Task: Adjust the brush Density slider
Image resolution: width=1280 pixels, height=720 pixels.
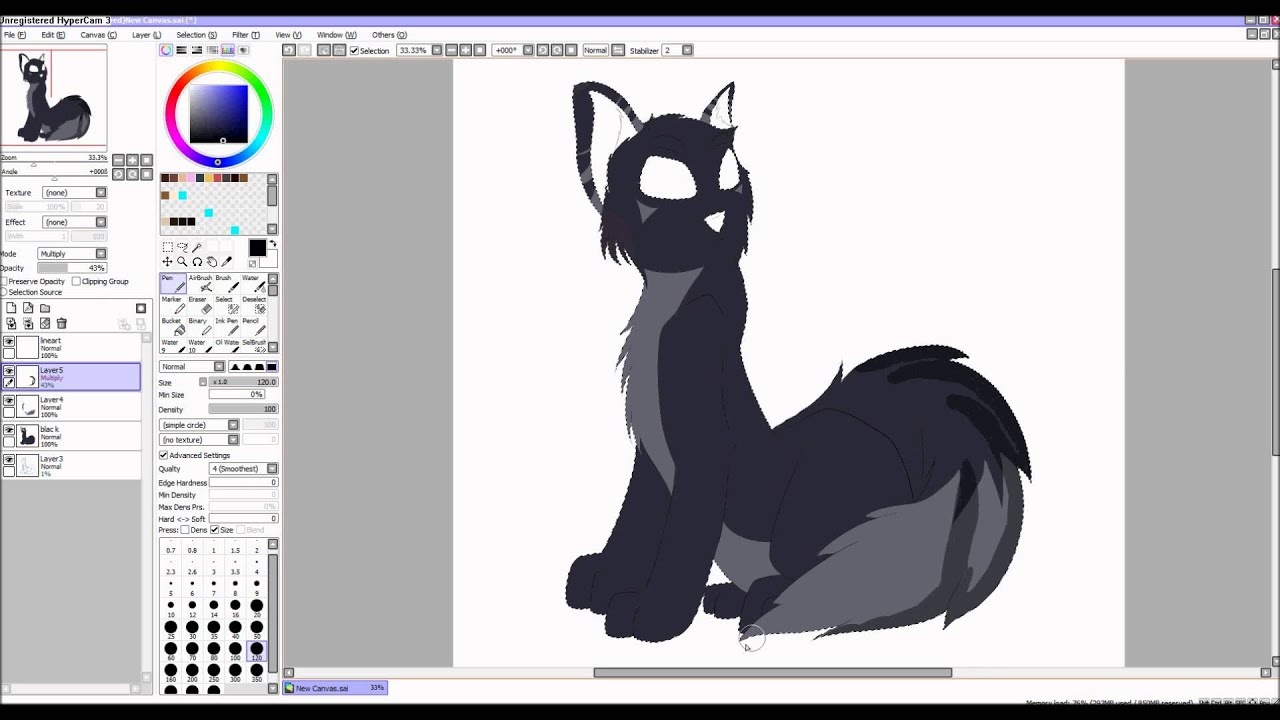Action: [x=243, y=409]
